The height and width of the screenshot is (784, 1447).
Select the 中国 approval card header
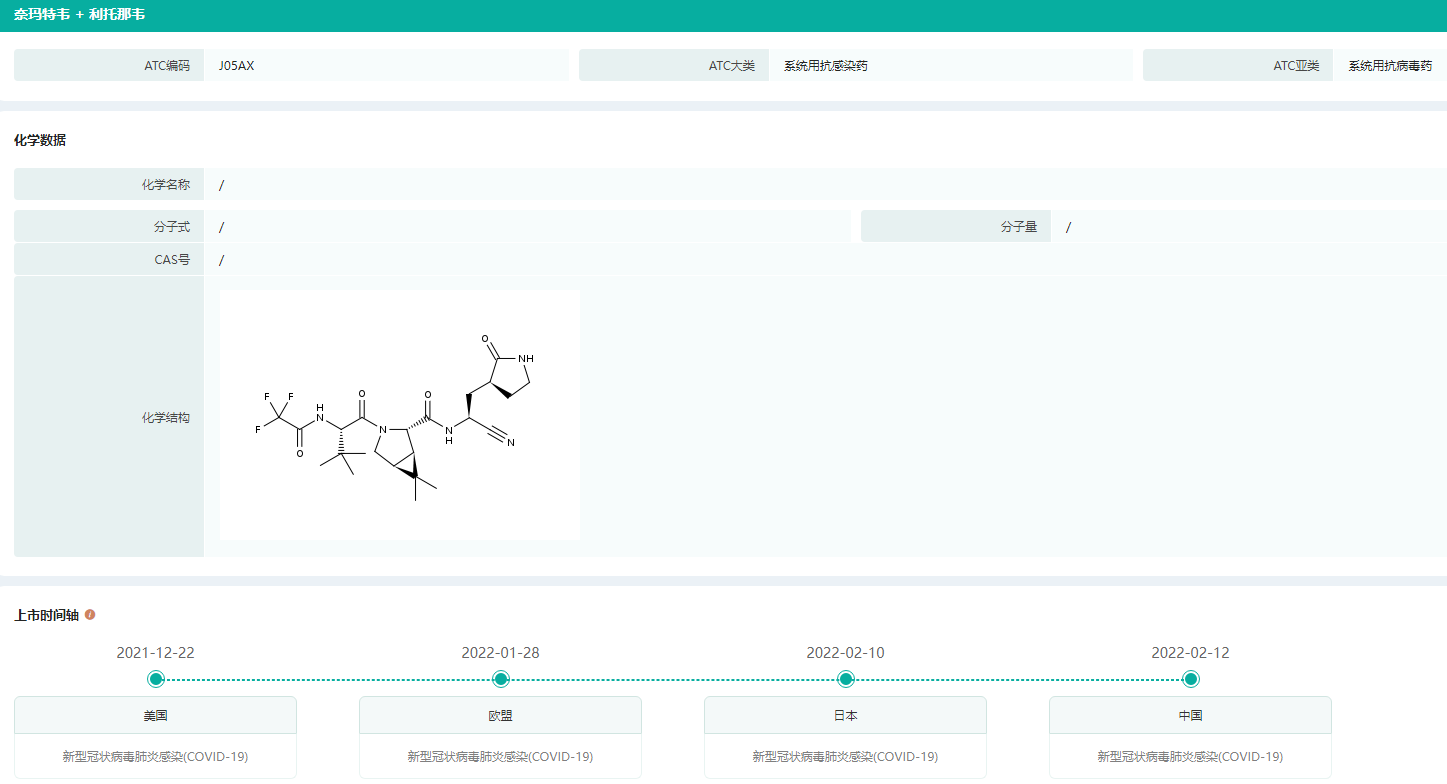[x=1190, y=716]
